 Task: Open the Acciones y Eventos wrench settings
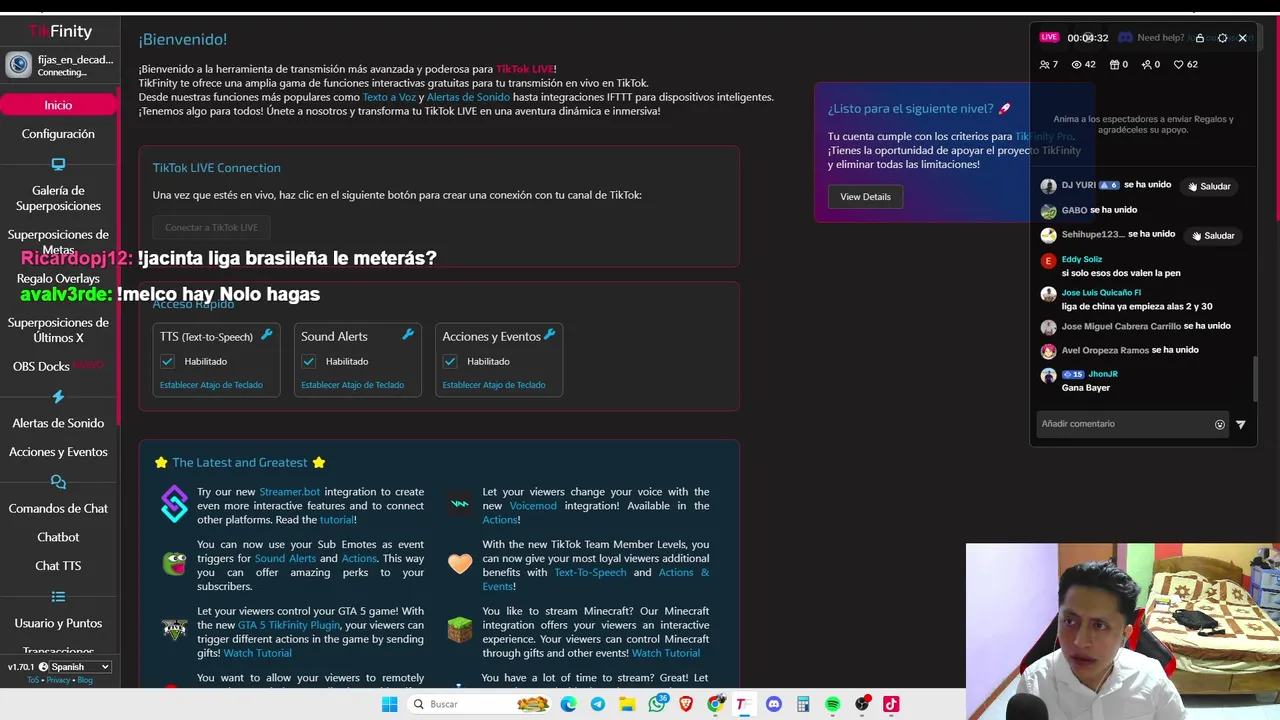[549, 335]
